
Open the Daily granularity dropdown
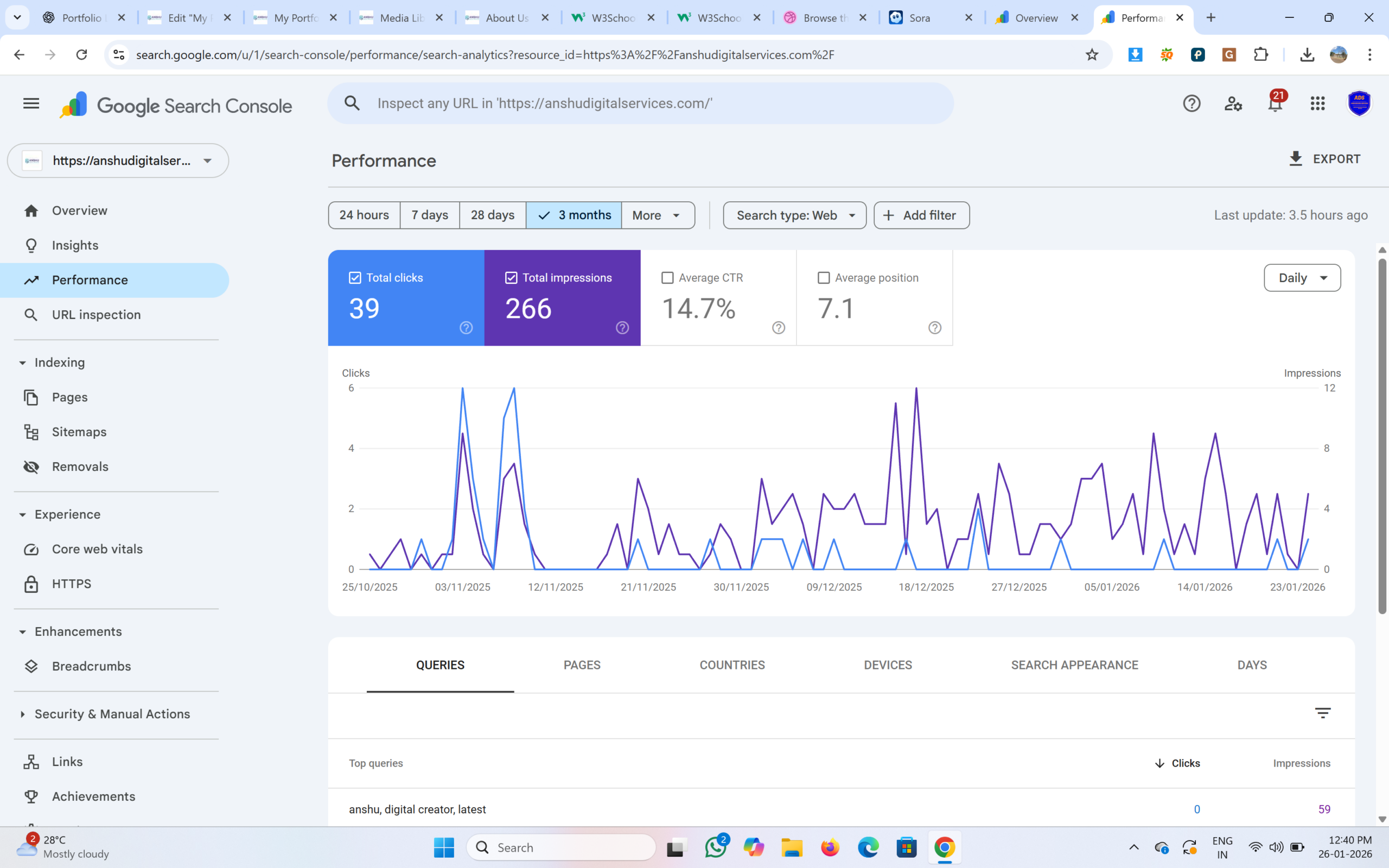[x=1302, y=277]
